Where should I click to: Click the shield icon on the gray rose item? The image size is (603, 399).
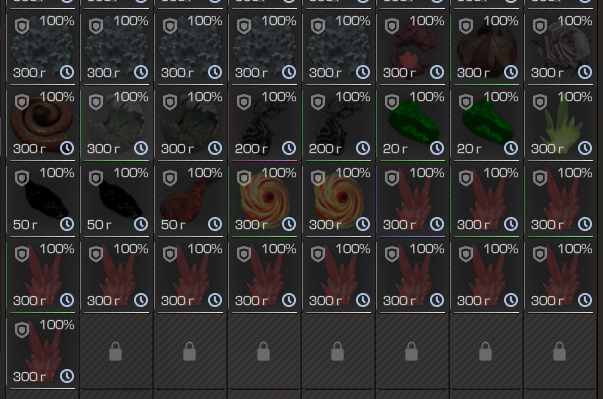tap(540, 26)
